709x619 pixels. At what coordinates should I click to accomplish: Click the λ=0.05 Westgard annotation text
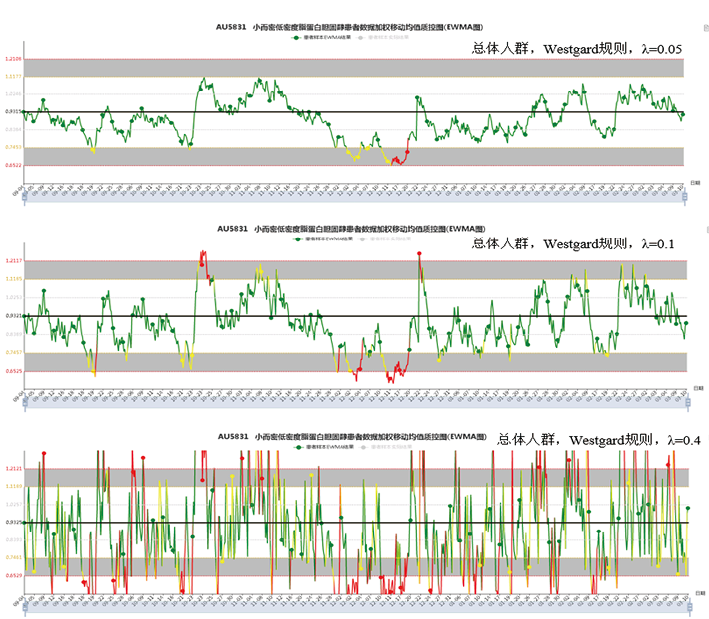[577, 48]
